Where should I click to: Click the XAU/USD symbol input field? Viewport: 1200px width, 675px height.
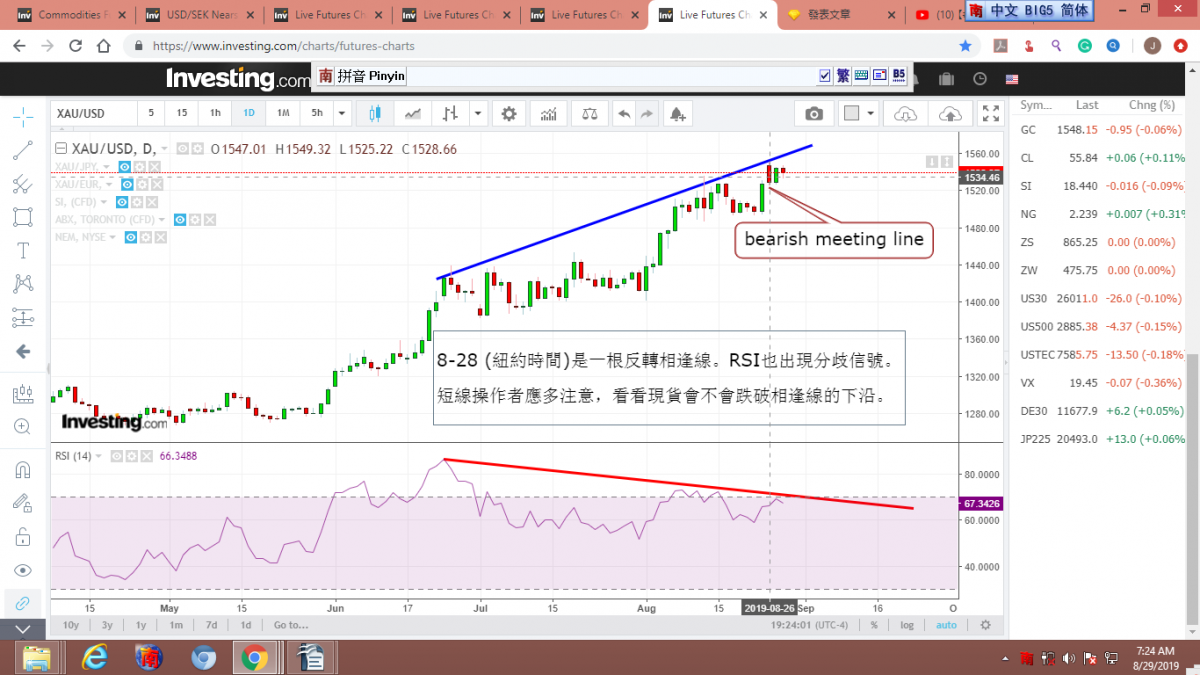point(91,113)
